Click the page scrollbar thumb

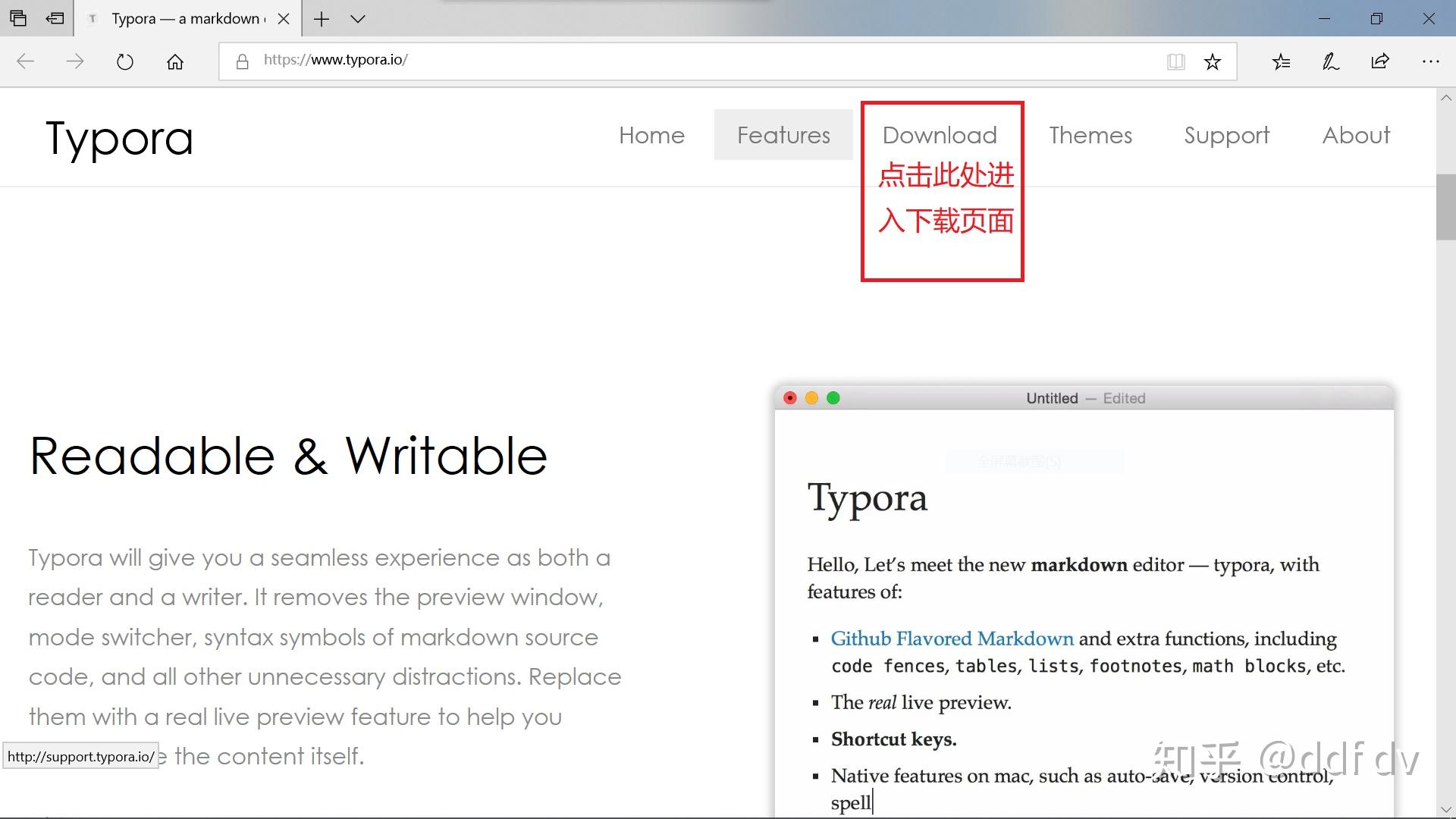point(1445,207)
